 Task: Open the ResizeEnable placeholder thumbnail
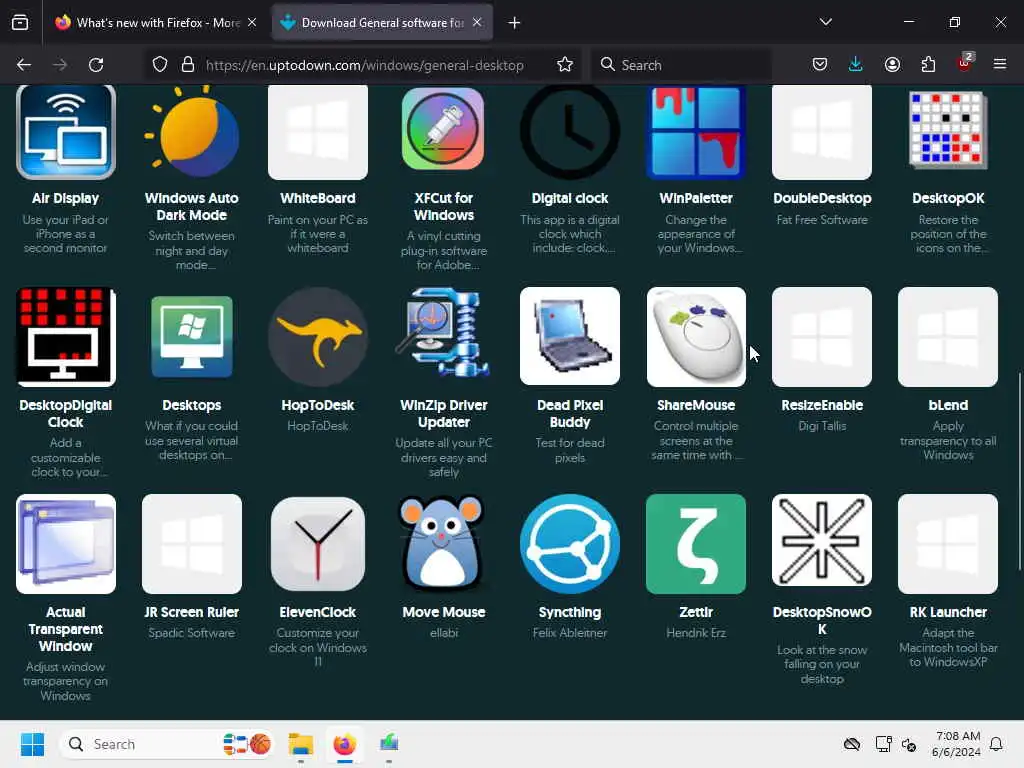[822, 337]
